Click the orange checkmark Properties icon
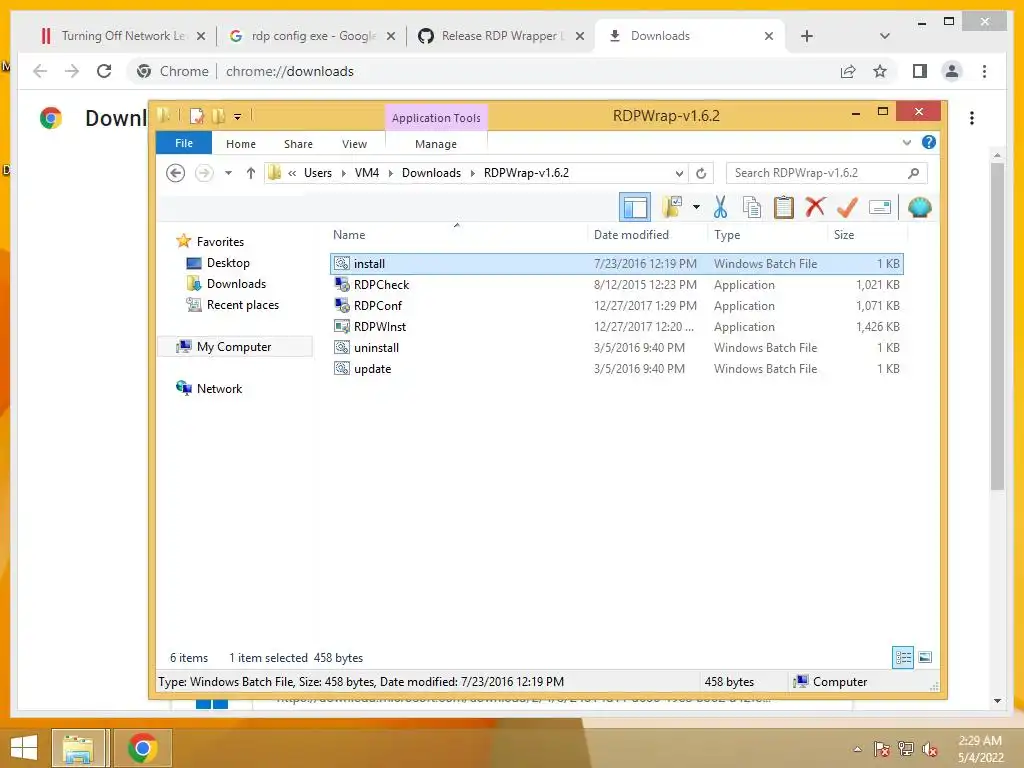 coord(847,207)
